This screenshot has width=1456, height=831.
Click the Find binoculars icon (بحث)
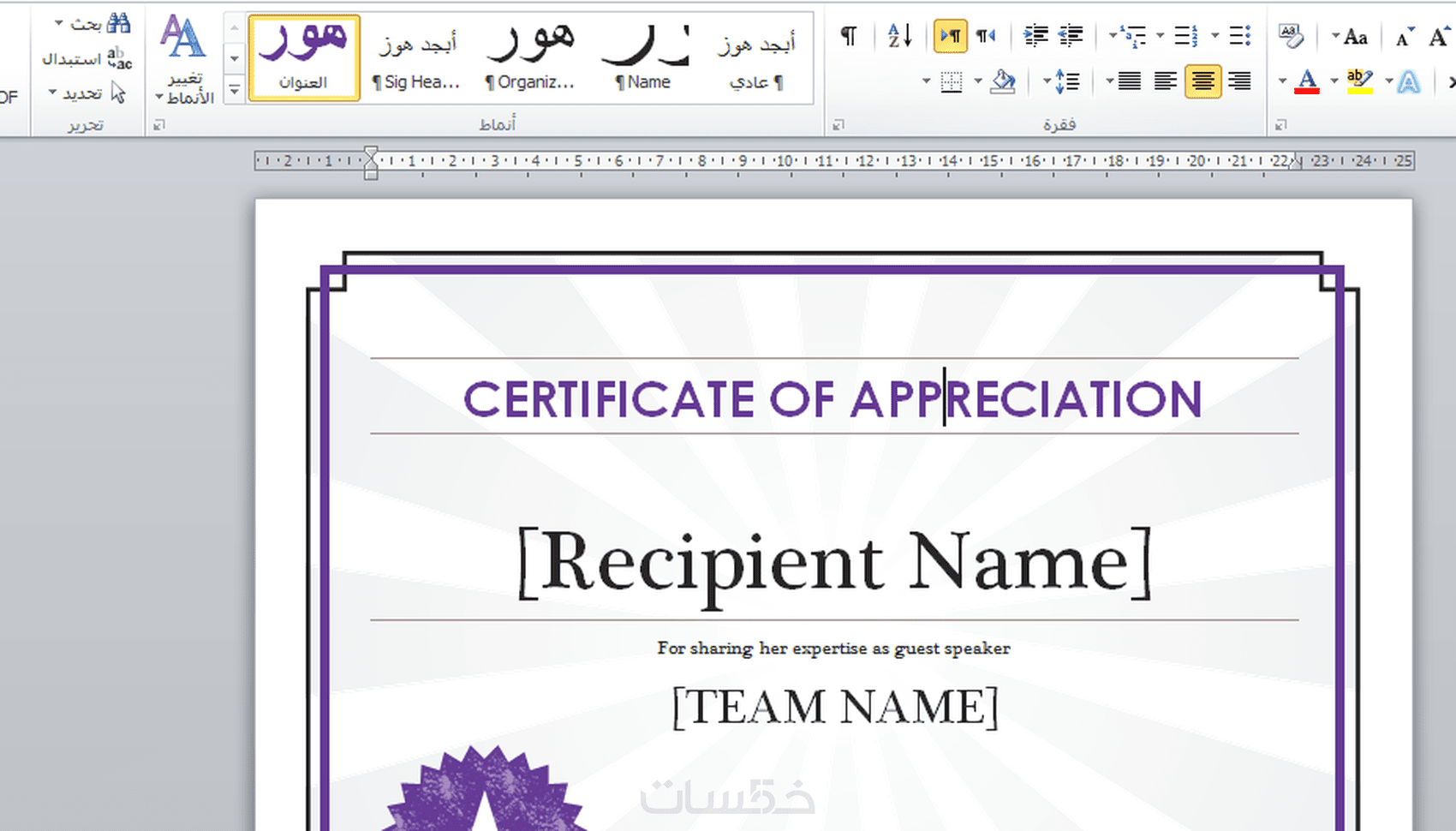click(118, 23)
